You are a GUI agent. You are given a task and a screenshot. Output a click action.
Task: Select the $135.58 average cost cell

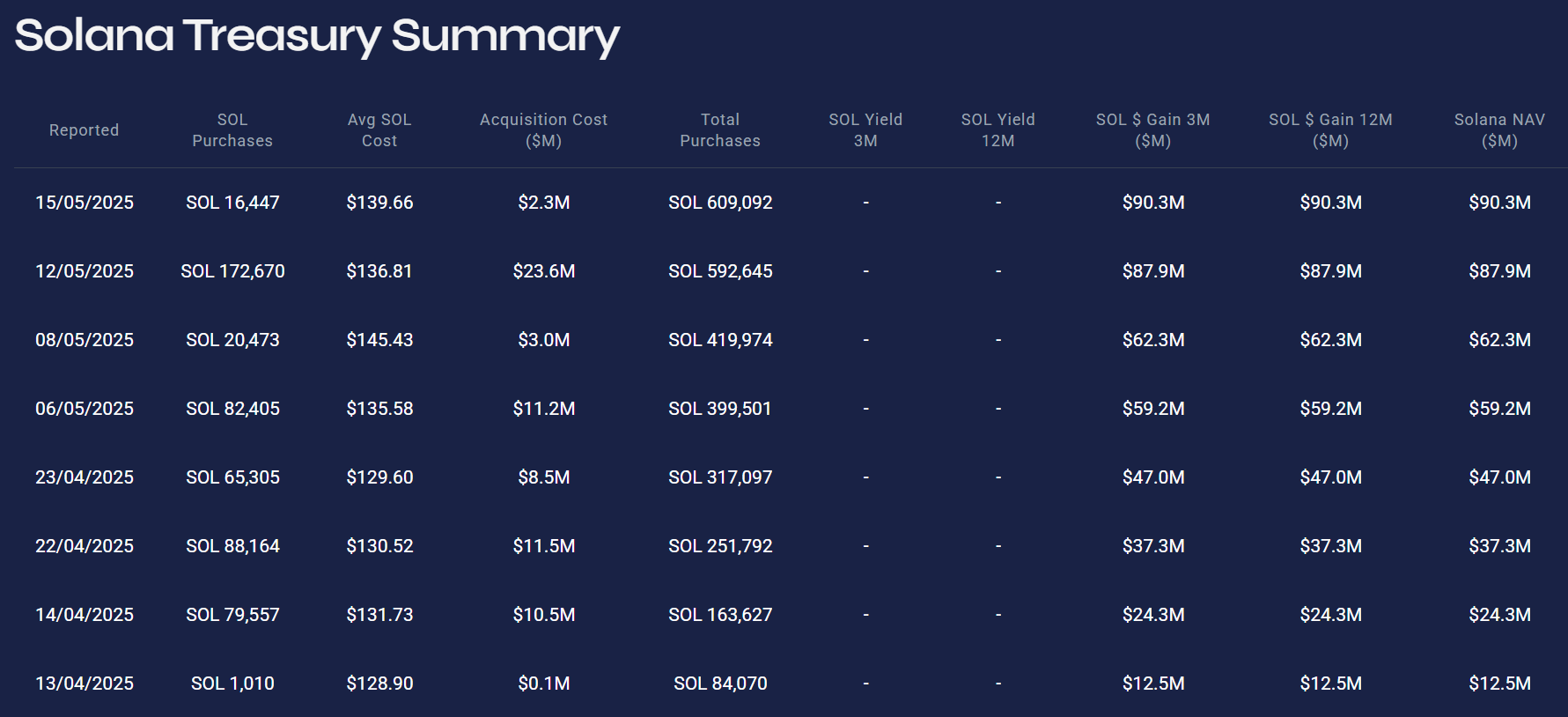click(379, 409)
